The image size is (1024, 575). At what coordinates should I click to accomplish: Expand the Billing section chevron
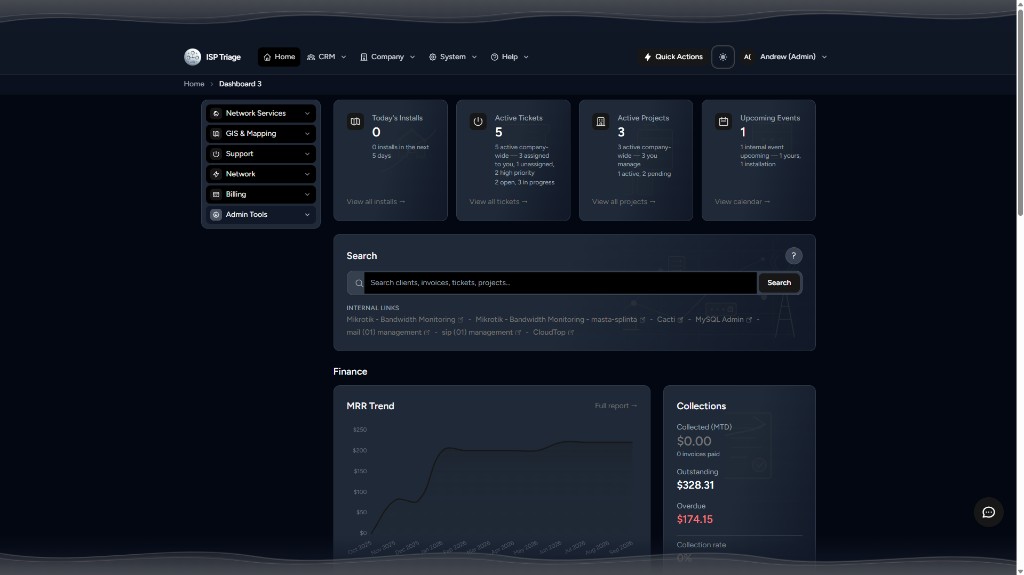tap(307, 195)
